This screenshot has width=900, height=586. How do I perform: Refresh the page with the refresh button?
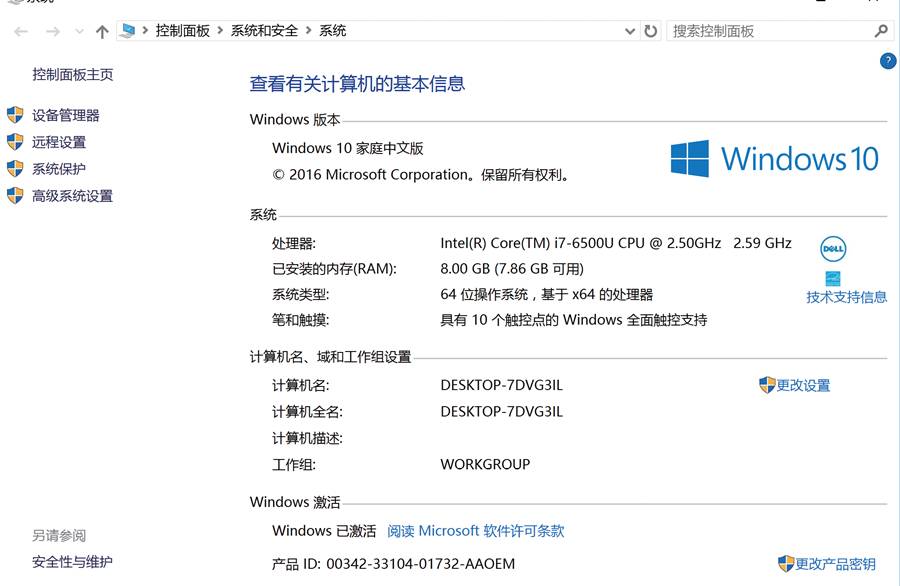click(651, 31)
